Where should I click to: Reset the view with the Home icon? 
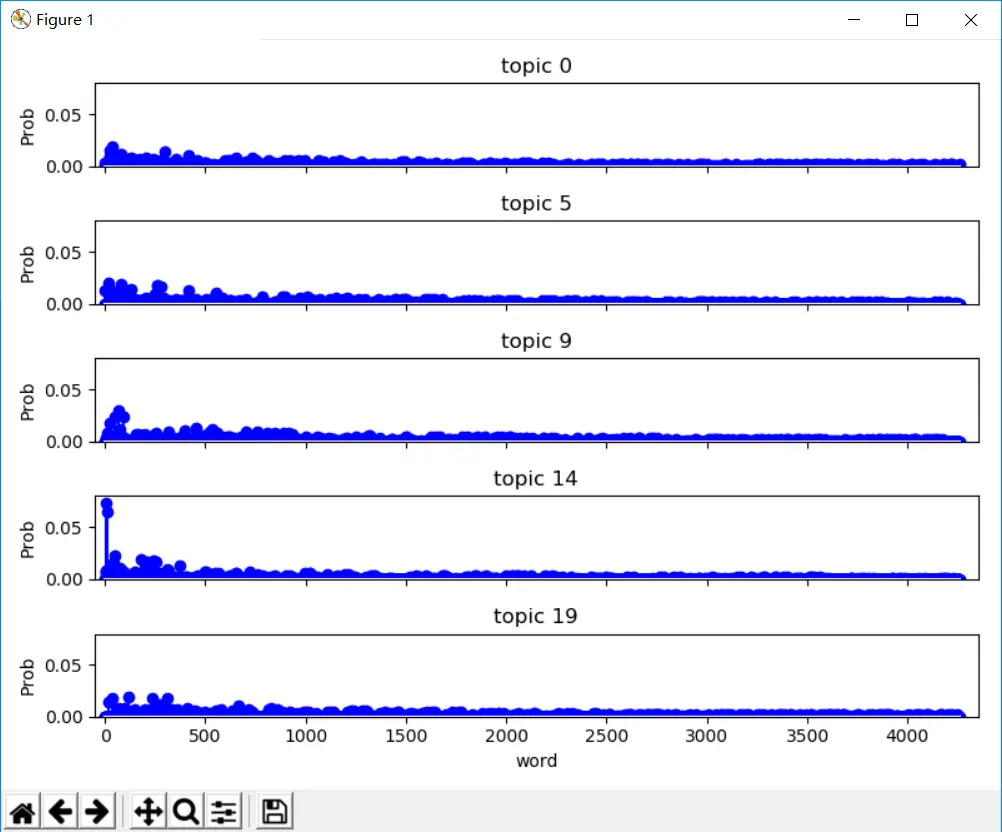pos(22,812)
